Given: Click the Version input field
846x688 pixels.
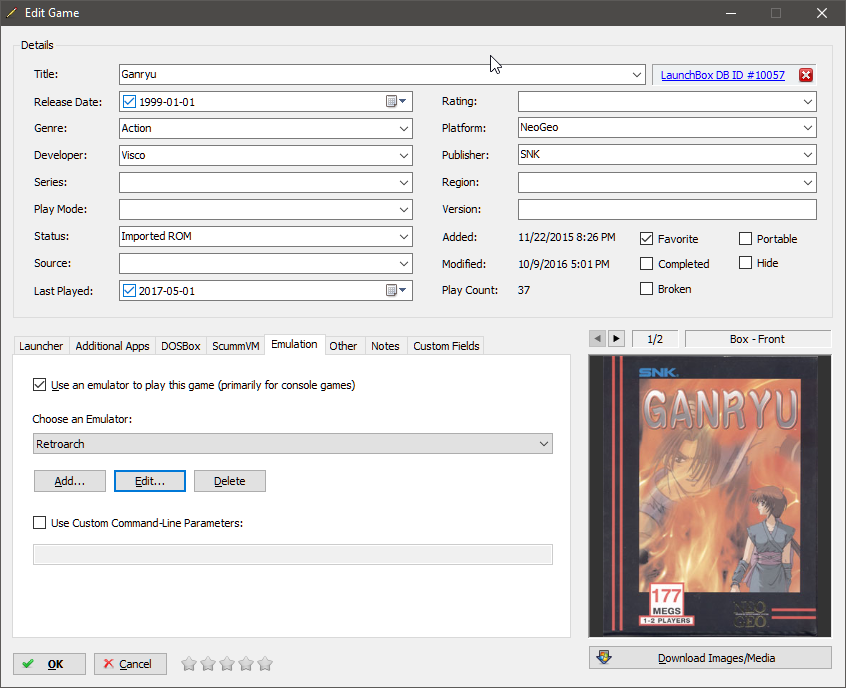Looking at the screenshot, I should point(667,209).
